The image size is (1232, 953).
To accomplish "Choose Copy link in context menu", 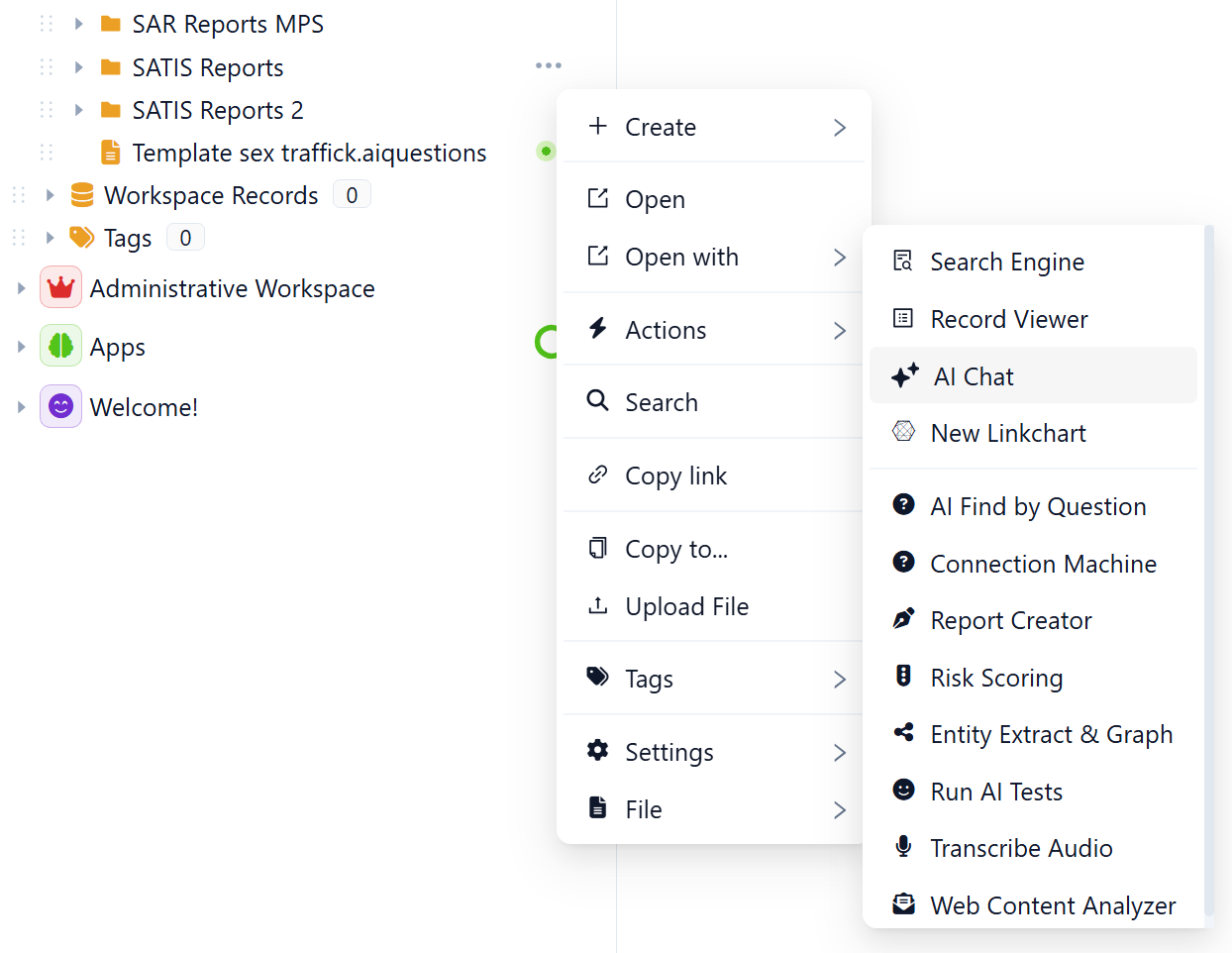I will tap(675, 476).
